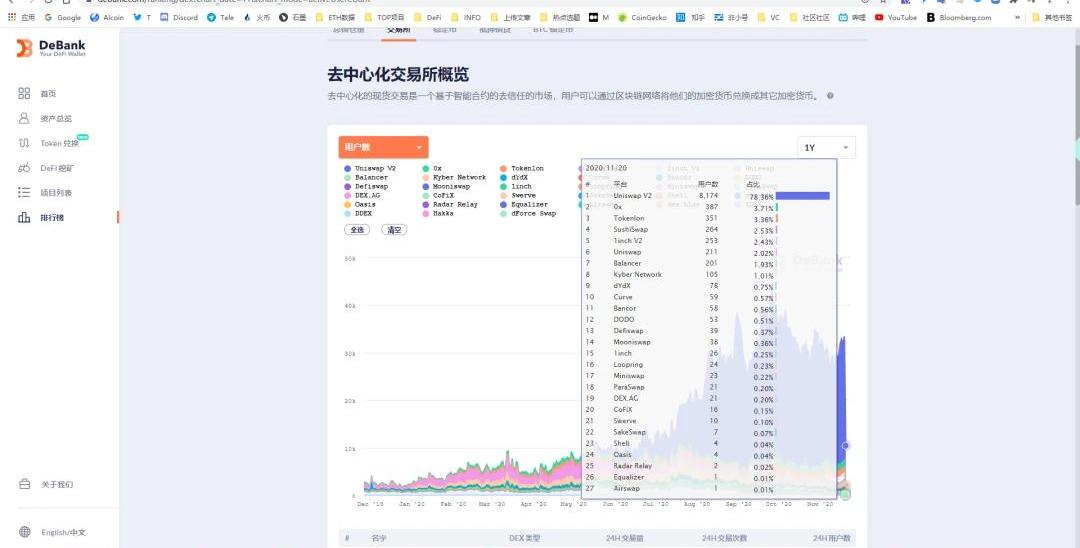Click the SushiSwap row in tooltip

pyautogui.click(x=709, y=229)
